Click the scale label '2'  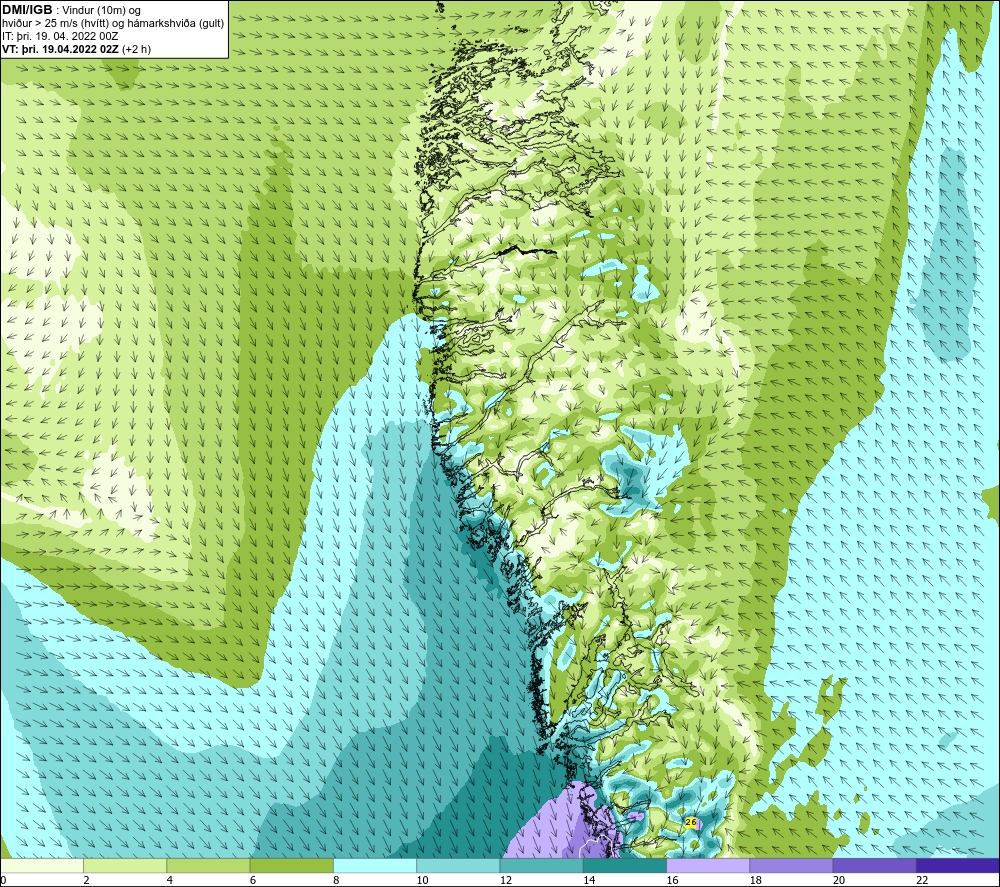coord(86,880)
